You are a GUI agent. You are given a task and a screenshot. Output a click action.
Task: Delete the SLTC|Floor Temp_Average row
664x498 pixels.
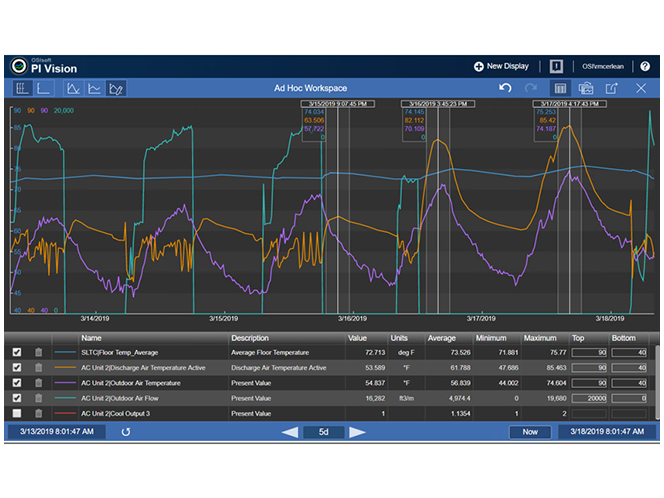click(x=39, y=352)
